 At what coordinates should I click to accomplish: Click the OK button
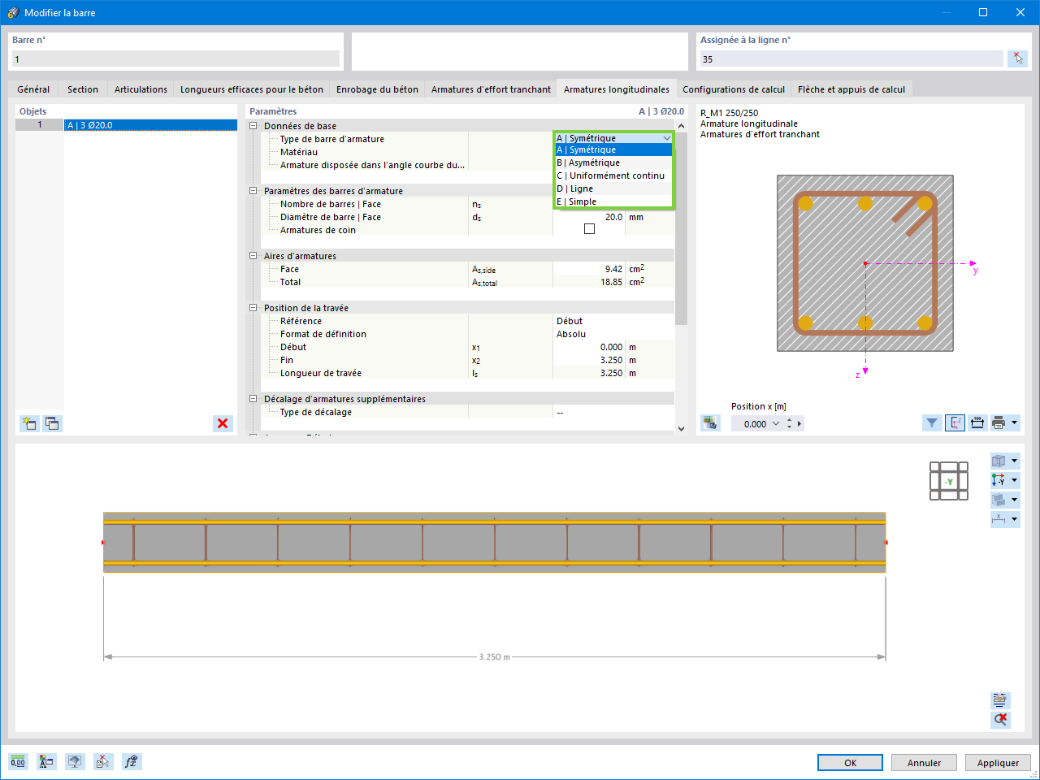point(850,763)
